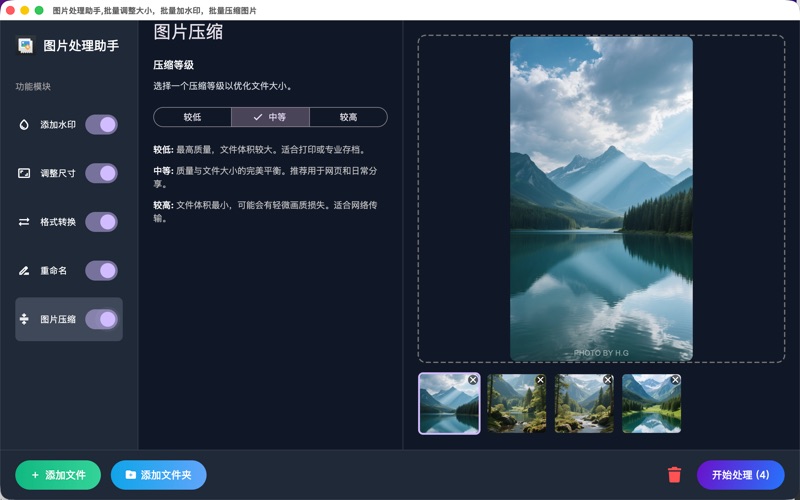Click the 选择一个压缩等级 hint text
This screenshot has height=500, width=800.
tap(222, 86)
